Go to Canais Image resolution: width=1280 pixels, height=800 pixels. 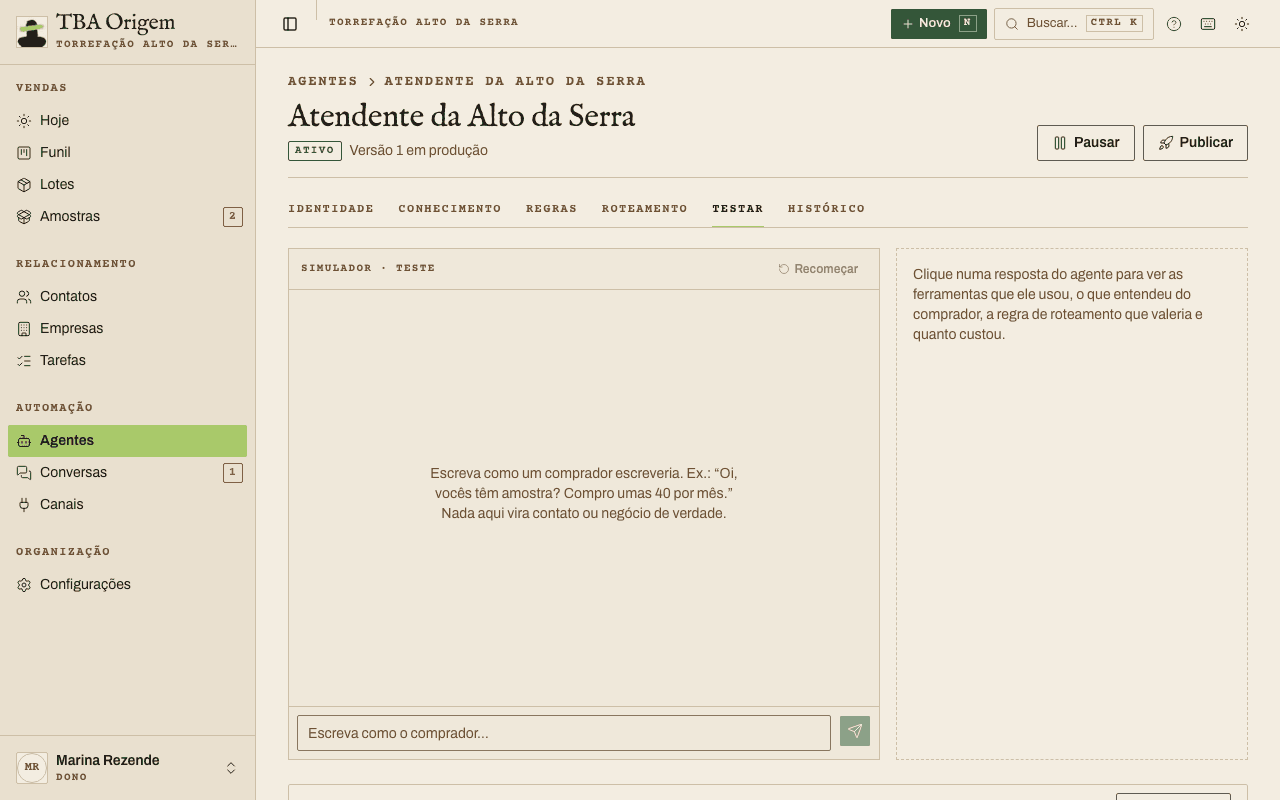tap(127, 504)
